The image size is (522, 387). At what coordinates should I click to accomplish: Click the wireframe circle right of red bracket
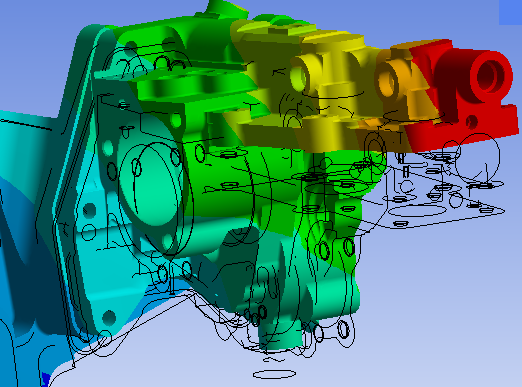pyautogui.click(x=477, y=156)
